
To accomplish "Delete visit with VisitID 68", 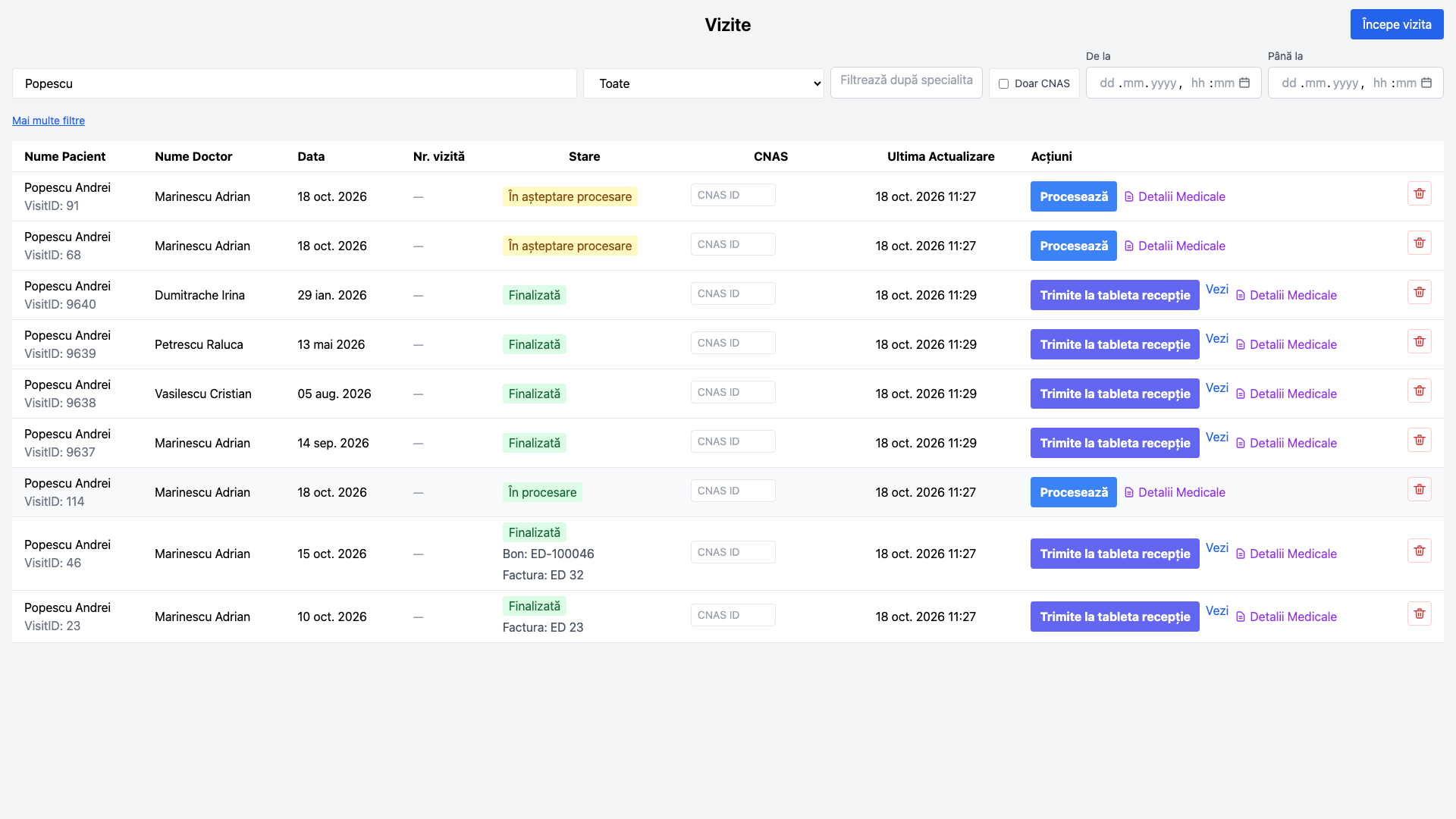I will [1419, 243].
